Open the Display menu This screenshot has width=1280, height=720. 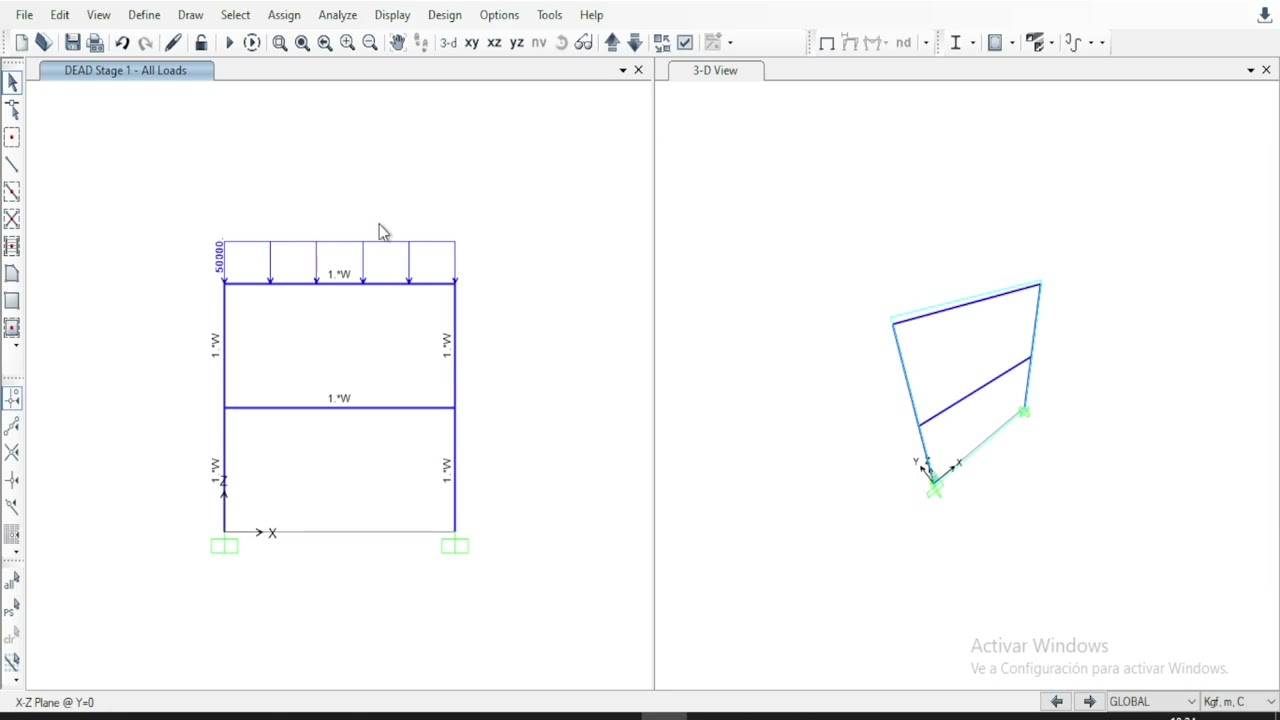[392, 15]
